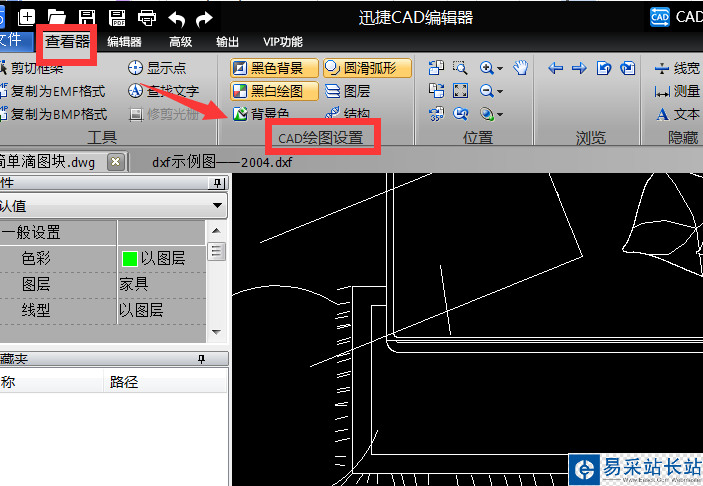Click the Zoom in magnifier icon
Screen dimensions: 703x486
(486, 68)
